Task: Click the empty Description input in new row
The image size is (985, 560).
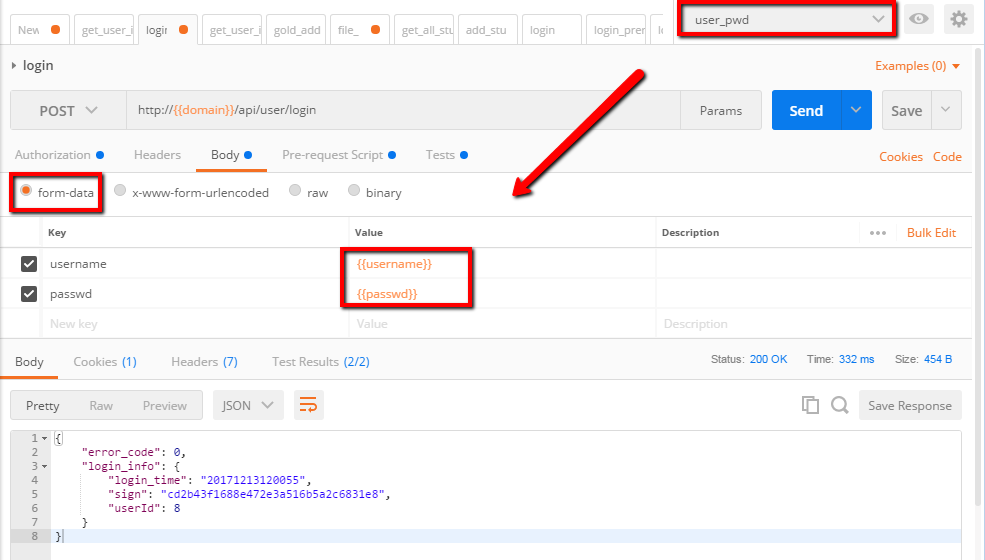Action: tap(813, 324)
